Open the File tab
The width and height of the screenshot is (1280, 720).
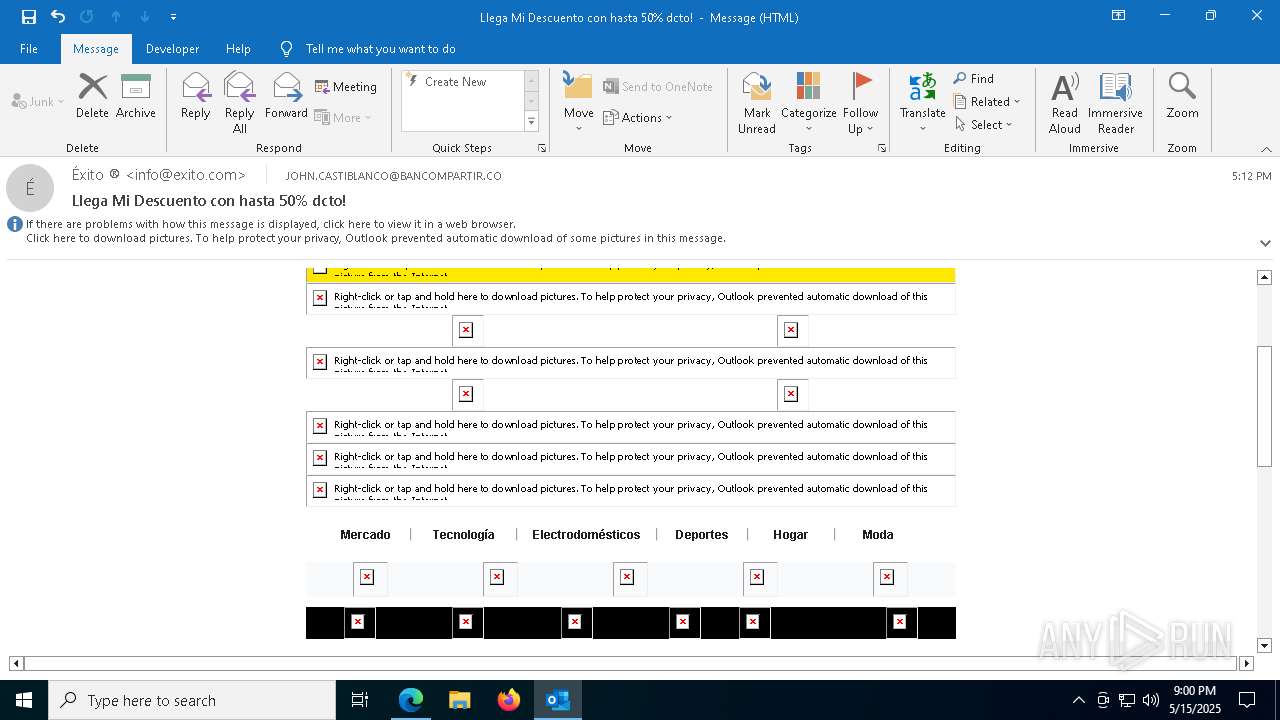(x=29, y=49)
